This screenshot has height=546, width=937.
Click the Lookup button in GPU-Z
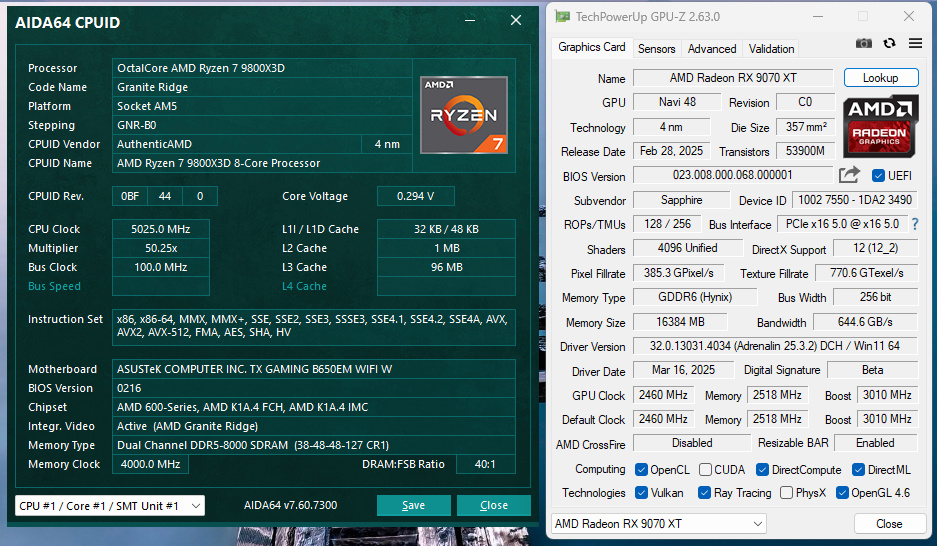[880, 78]
